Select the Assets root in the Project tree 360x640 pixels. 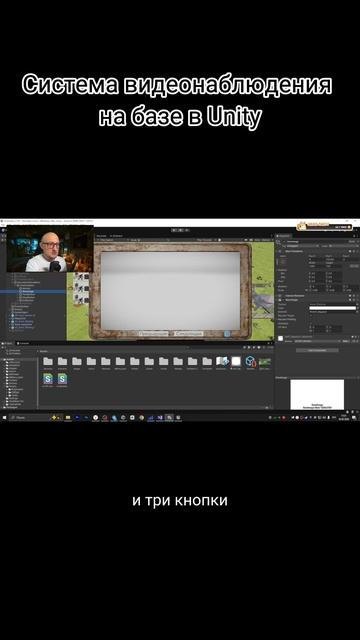11,359
